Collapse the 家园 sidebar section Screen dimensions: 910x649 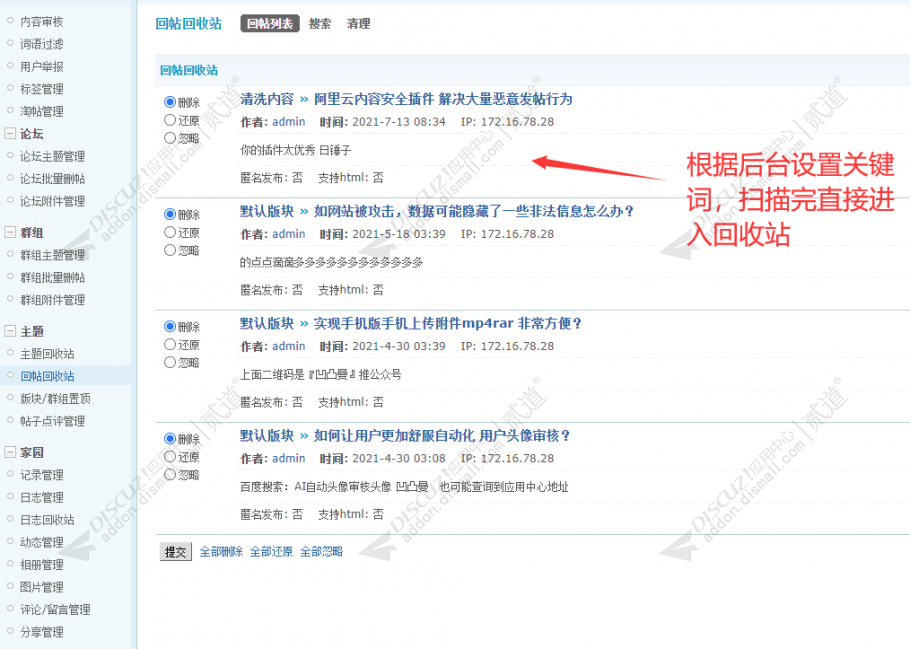(x=10, y=452)
